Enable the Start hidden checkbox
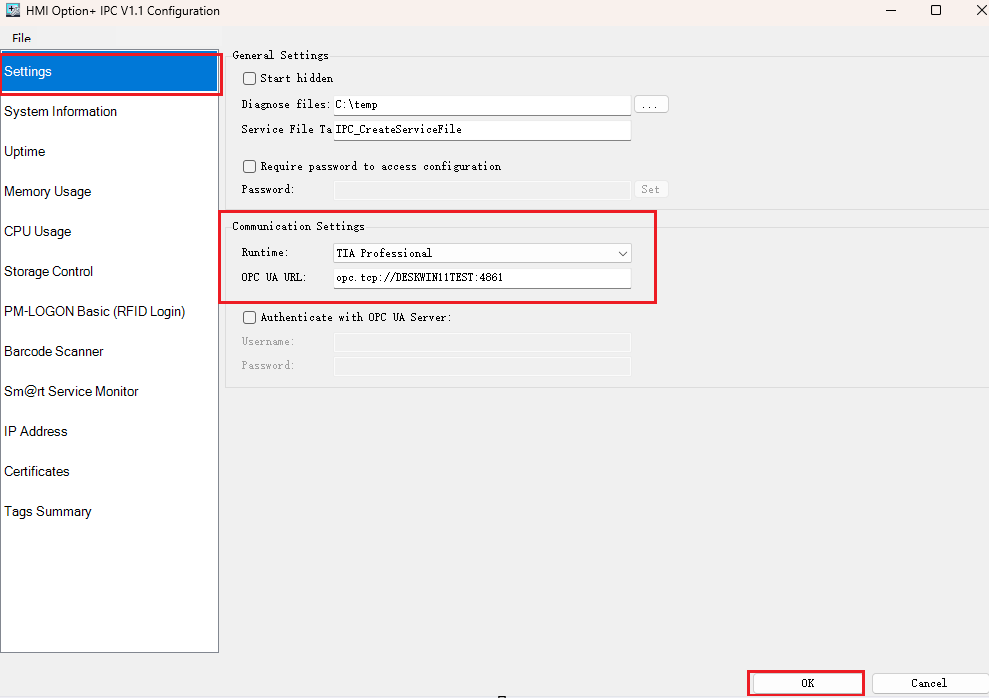This screenshot has width=989, height=698. coord(250,78)
